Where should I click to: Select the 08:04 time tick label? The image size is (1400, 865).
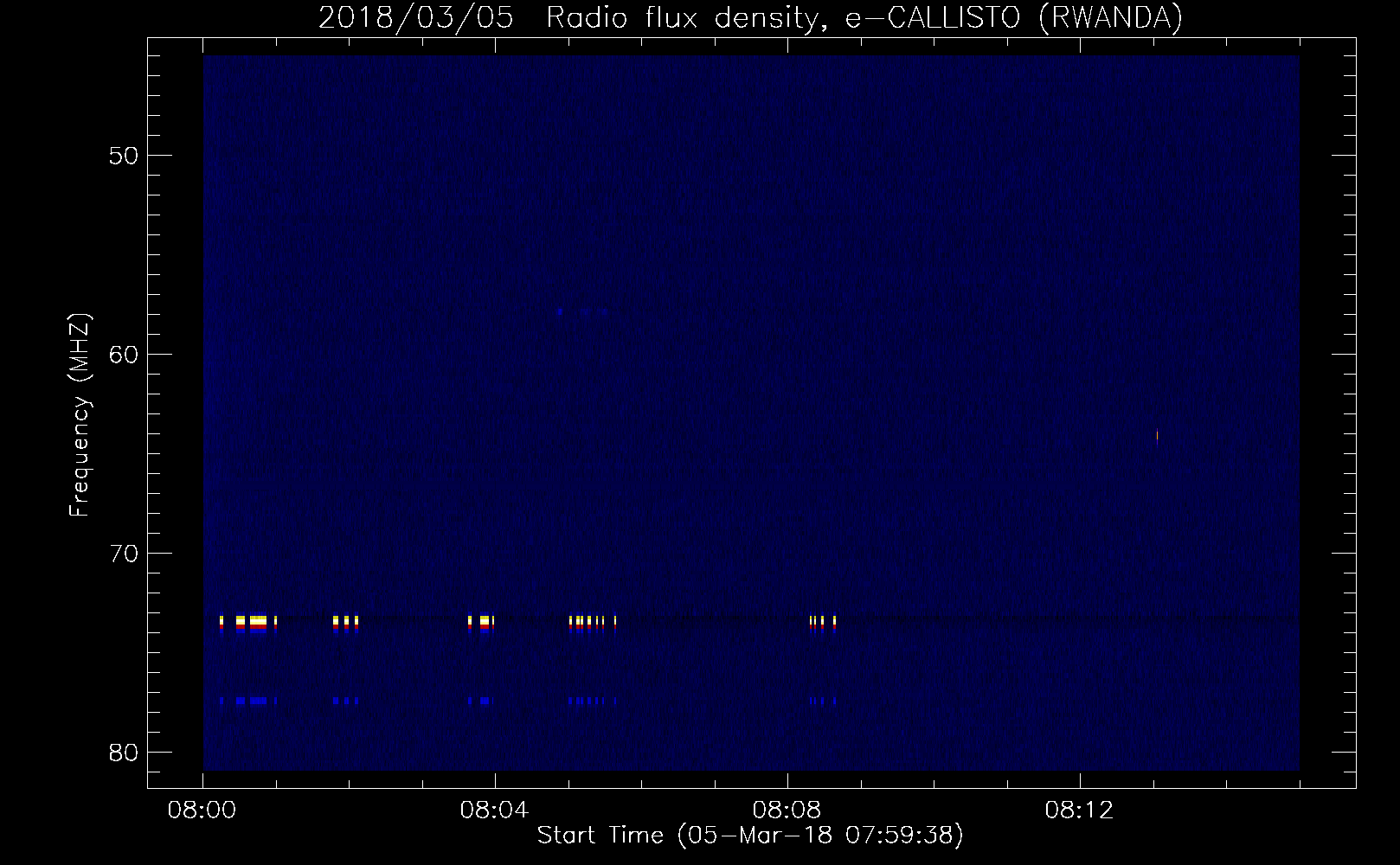pyautogui.click(x=495, y=811)
